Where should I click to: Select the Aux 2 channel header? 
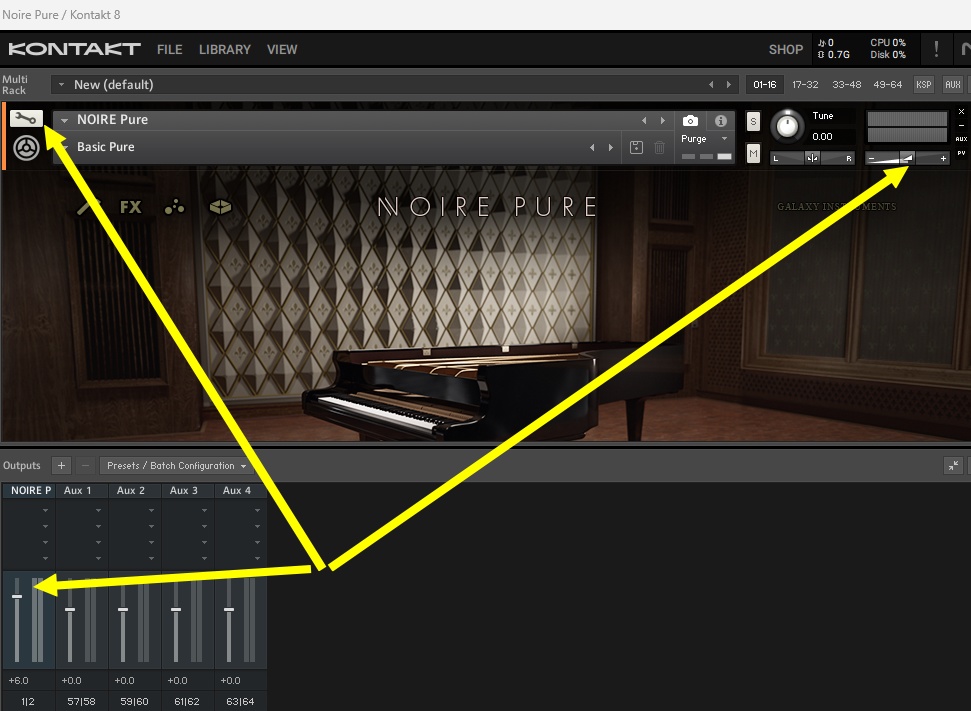[134, 491]
